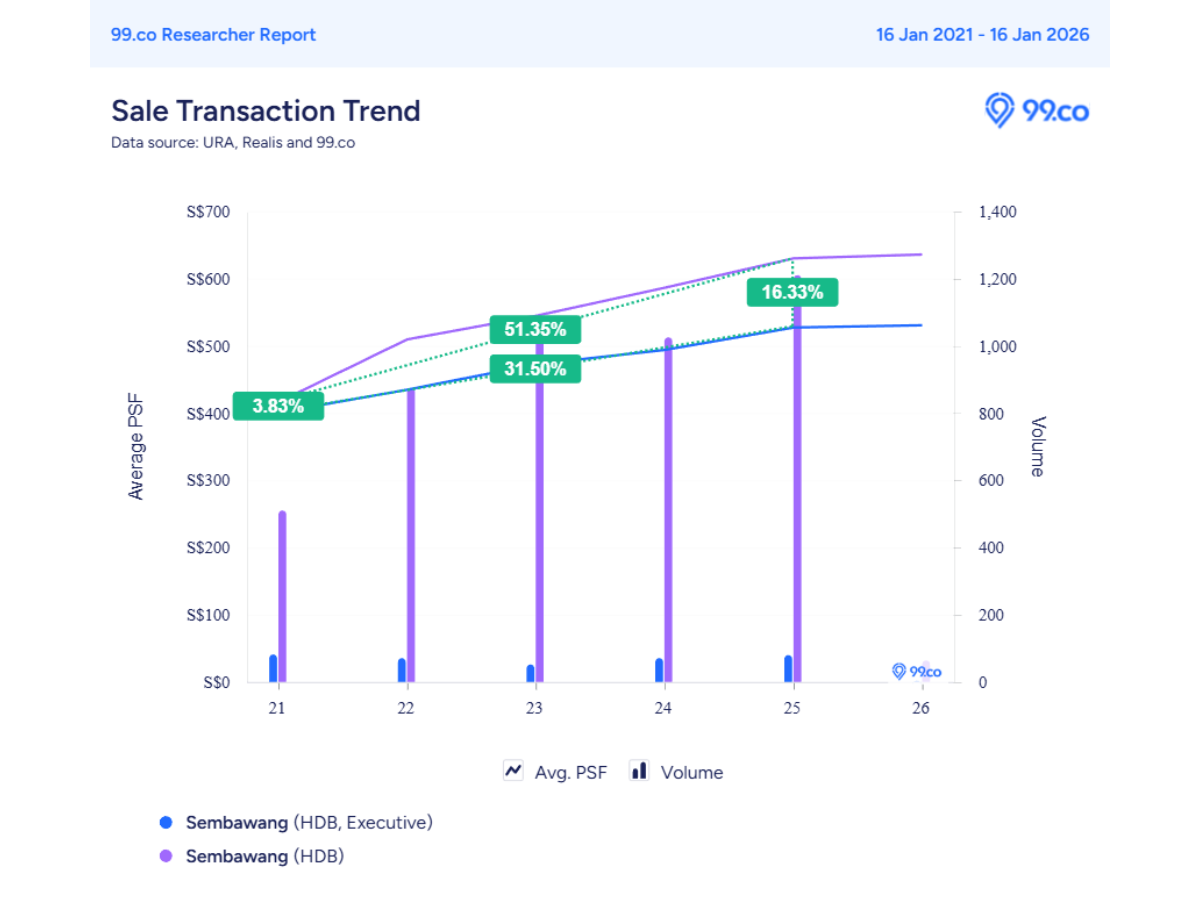Screen dimensions: 1200x900
Task: Click the blue Sembawang HDB Executive legend dot
Action: click(166, 822)
